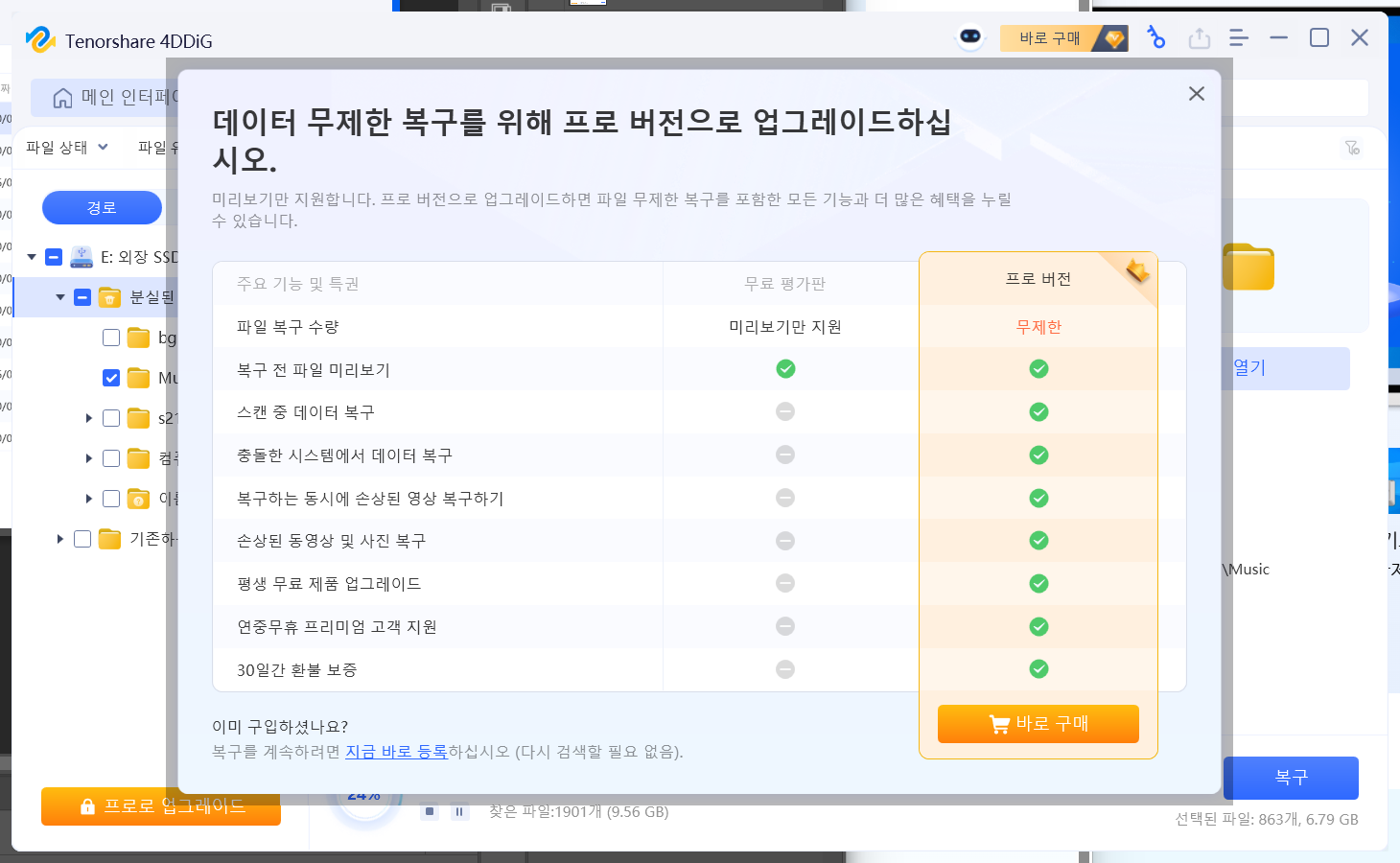The width and height of the screenshot is (1400, 863).
Task: Click the key registration icon
Action: [x=1156, y=37]
